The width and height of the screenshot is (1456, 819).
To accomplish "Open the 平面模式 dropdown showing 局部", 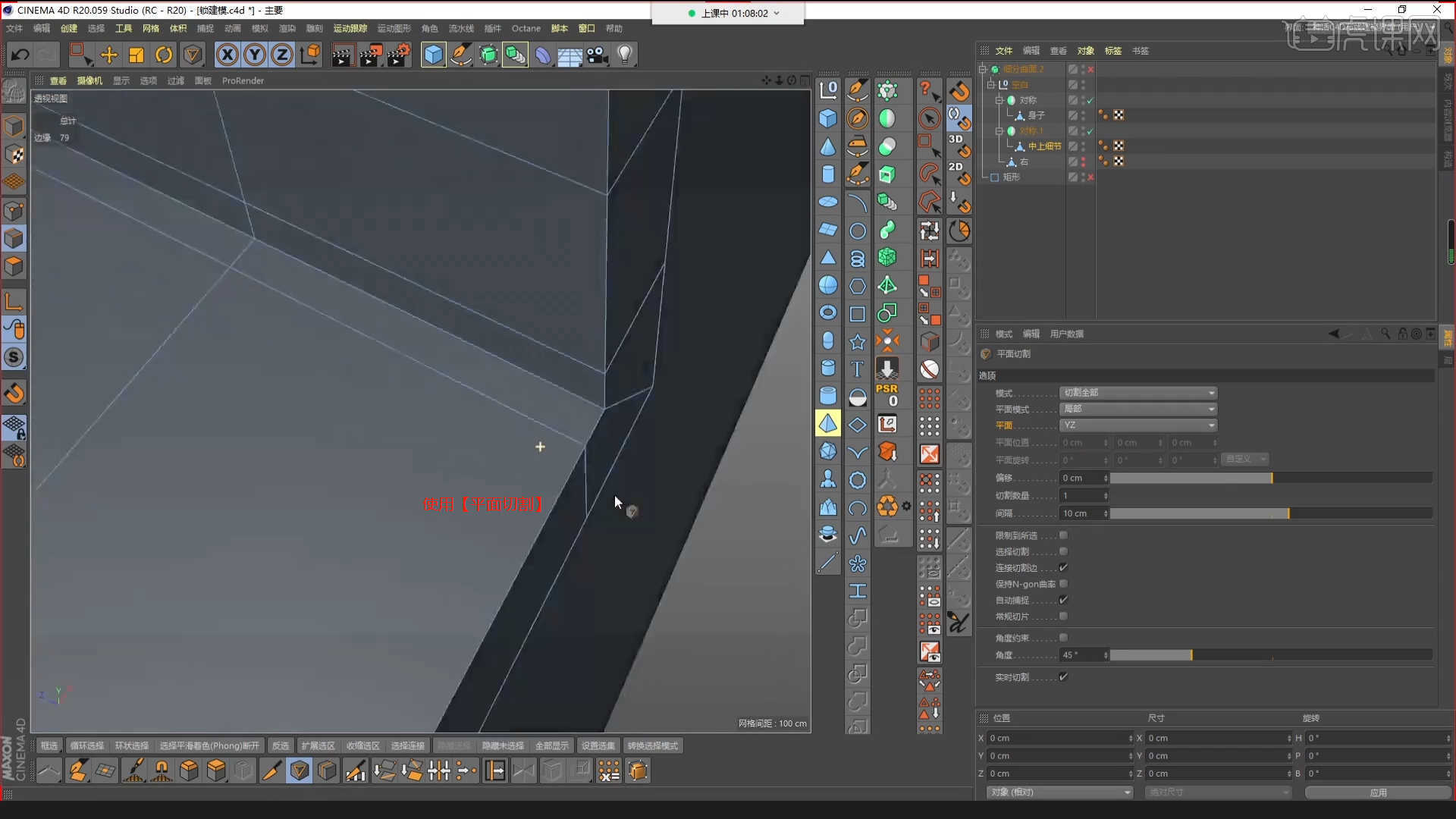I will tap(1137, 409).
